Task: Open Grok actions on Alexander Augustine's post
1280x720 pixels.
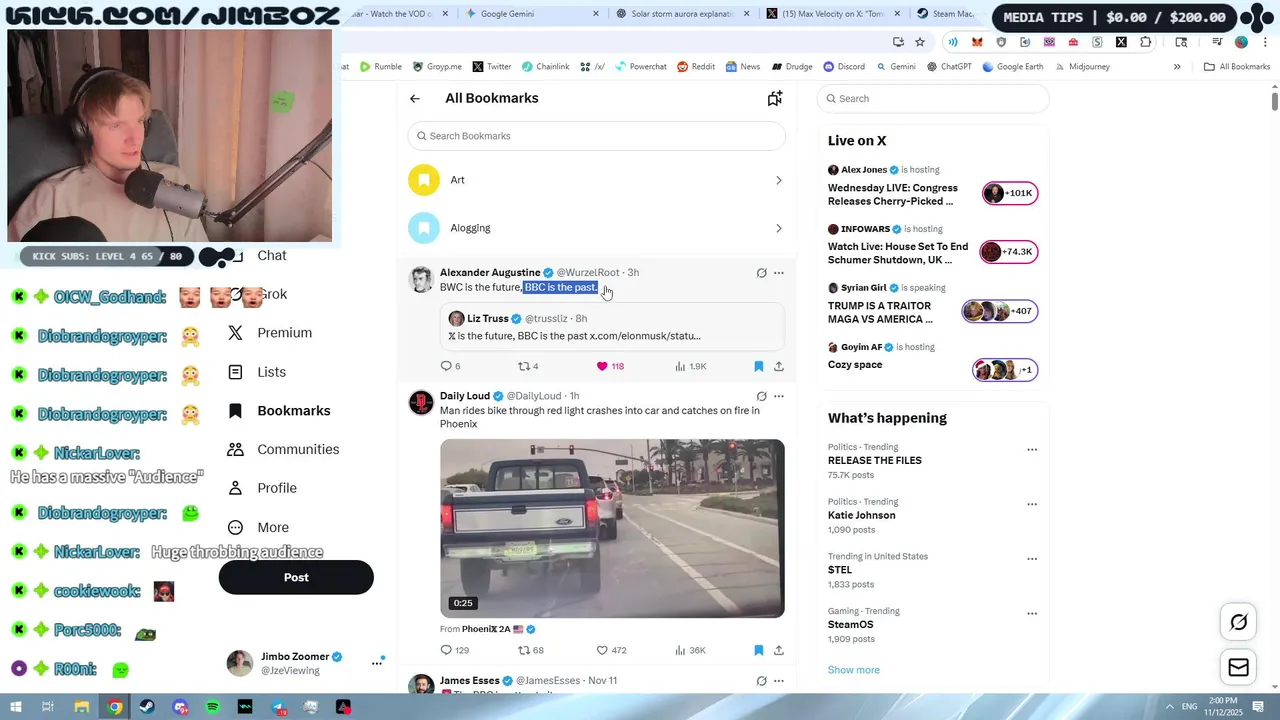Action: click(x=761, y=273)
